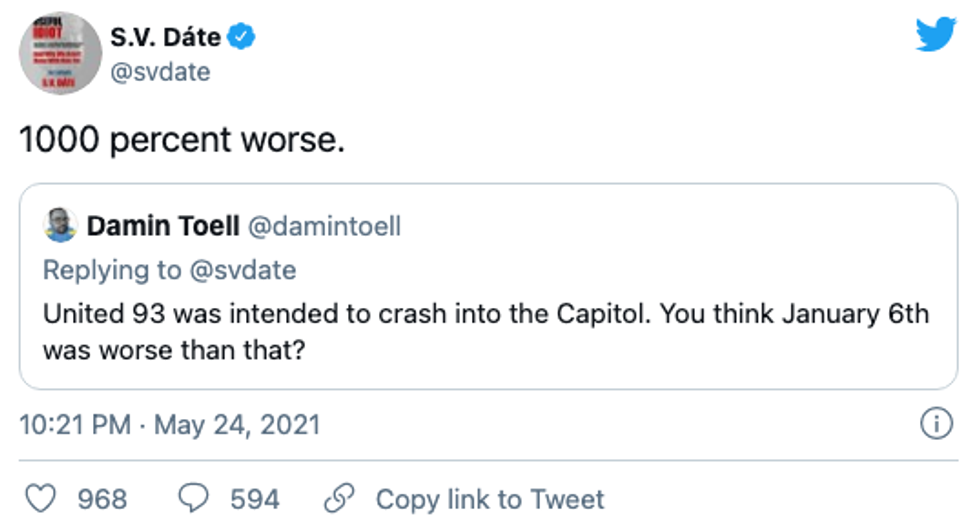Open the Twitter info circle icon

[x=936, y=424]
